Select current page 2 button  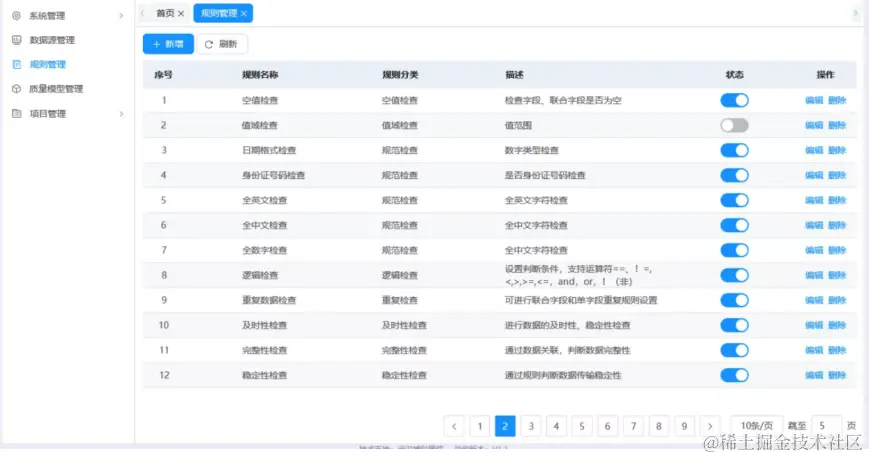505,426
